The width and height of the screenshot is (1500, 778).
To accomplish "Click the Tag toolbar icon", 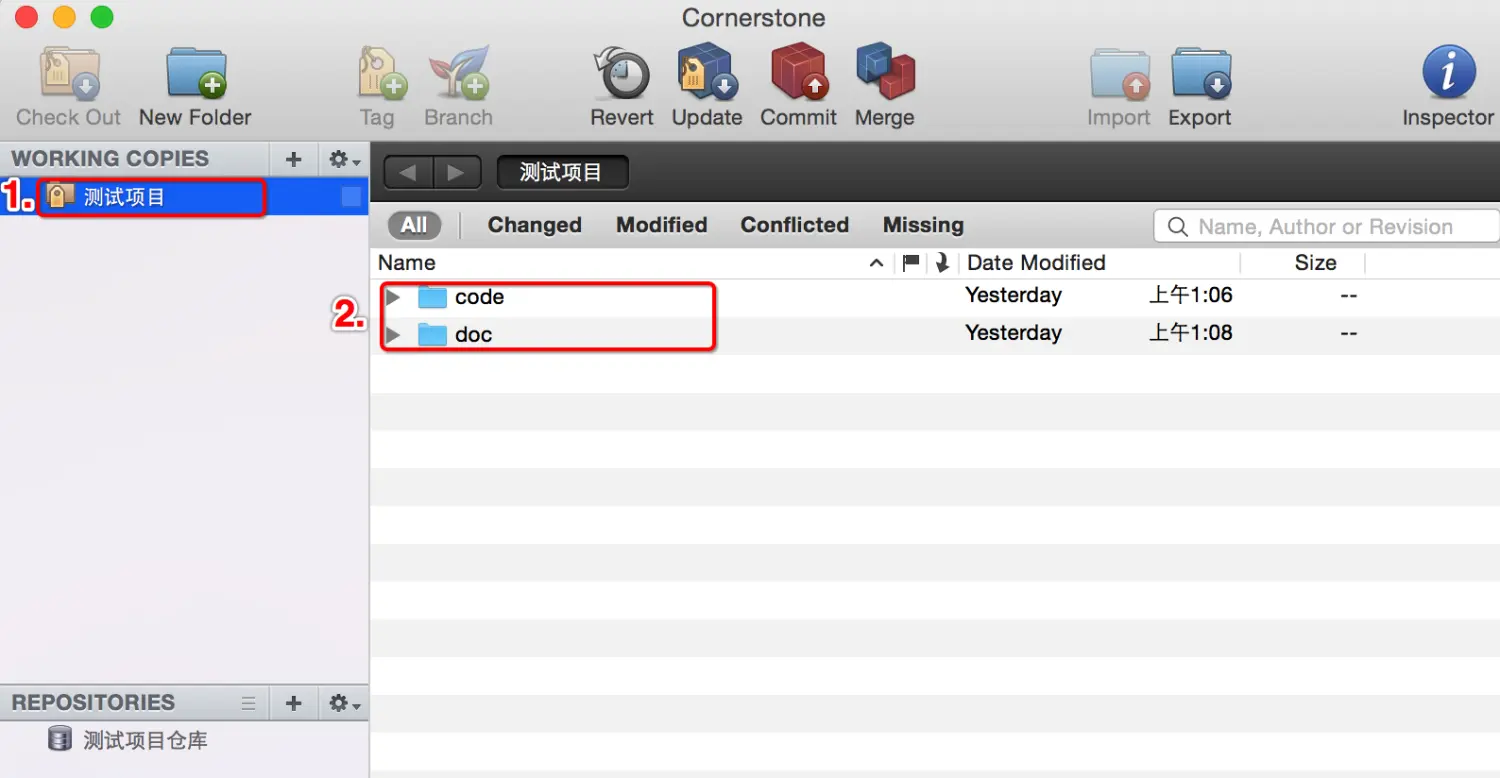I will (380, 72).
